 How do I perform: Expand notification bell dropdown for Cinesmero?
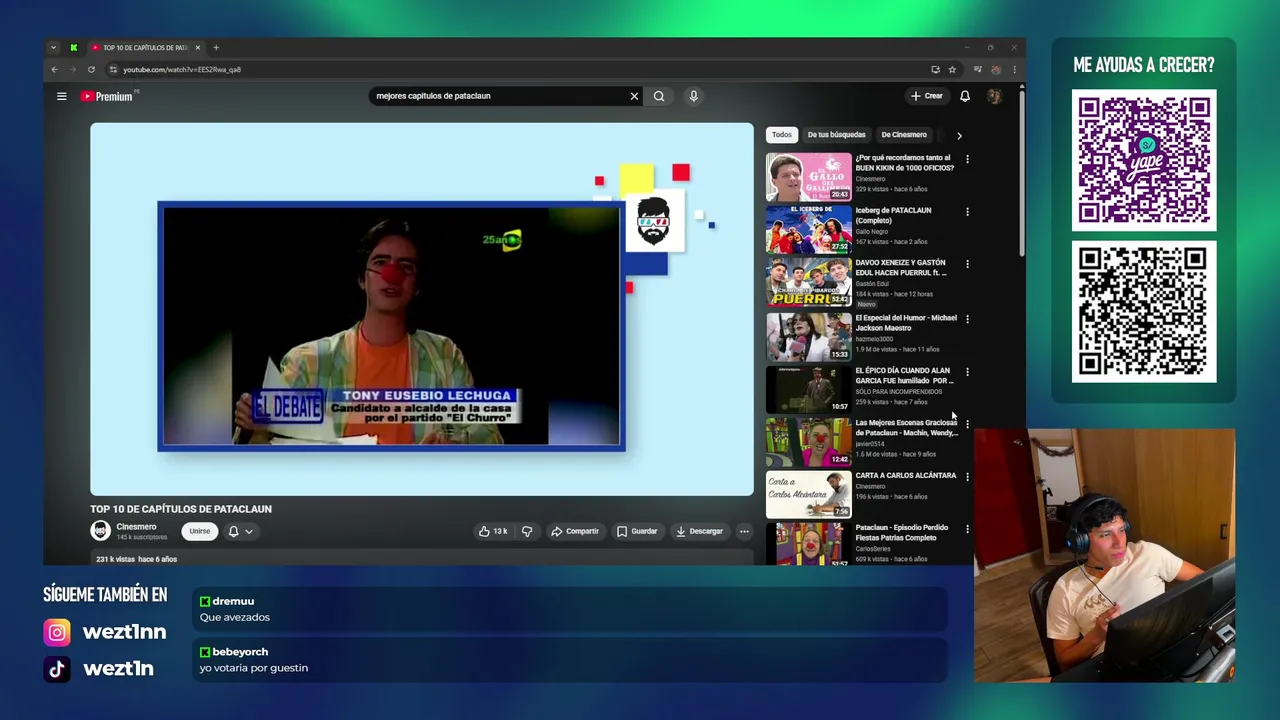click(241, 531)
